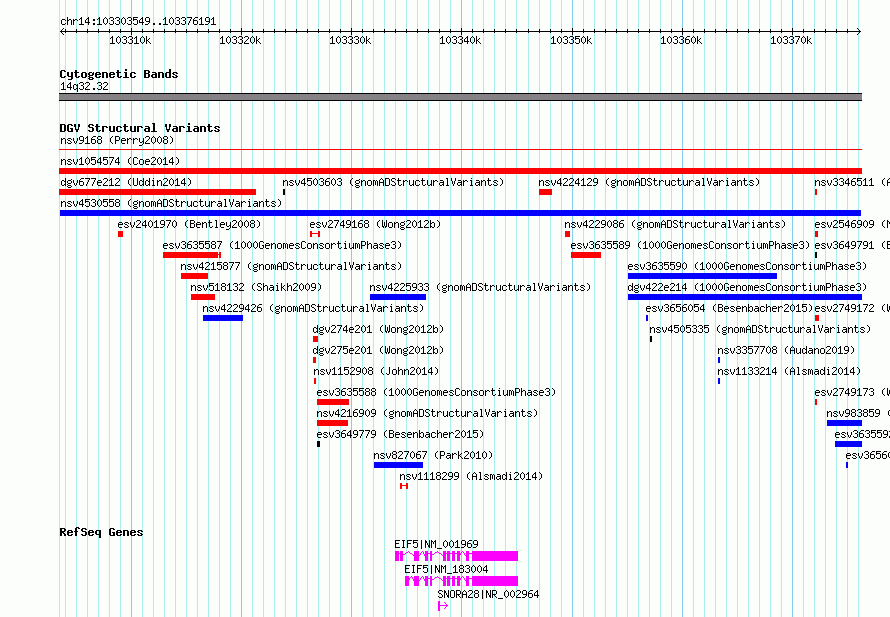The image size is (890, 617).
Task: Select nsv4215877 gnomAD variant label
Action: click(x=291, y=266)
